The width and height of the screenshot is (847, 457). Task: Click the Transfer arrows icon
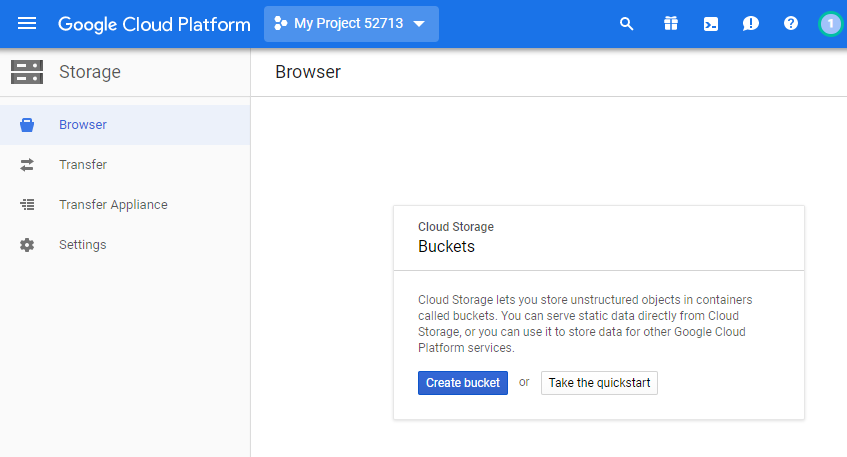tap(27, 165)
